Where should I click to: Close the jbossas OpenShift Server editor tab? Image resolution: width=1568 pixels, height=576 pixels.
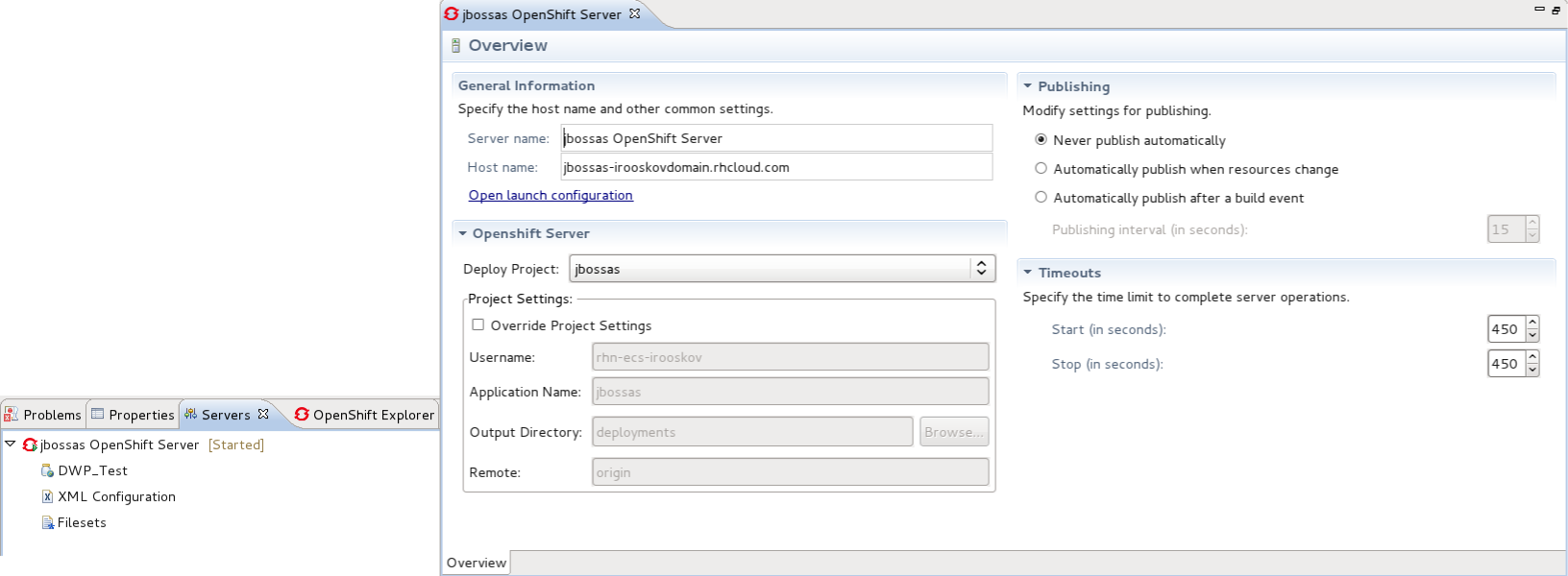(634, 13)
